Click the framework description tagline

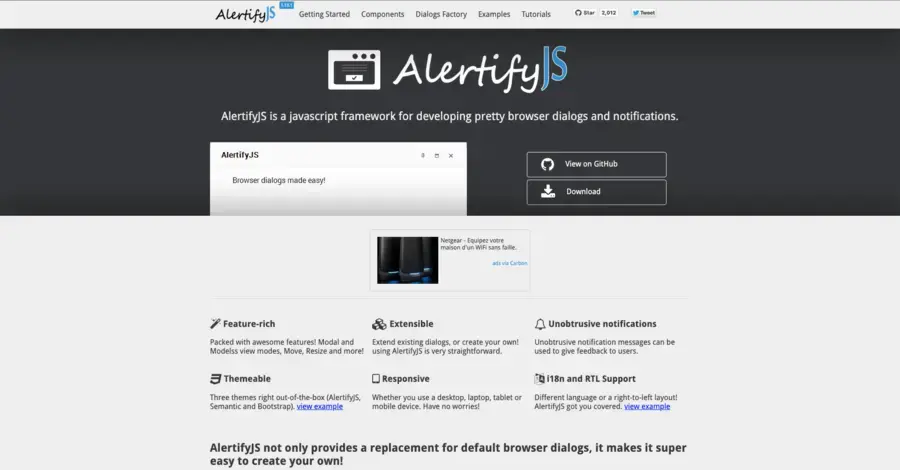coord(449,116)
